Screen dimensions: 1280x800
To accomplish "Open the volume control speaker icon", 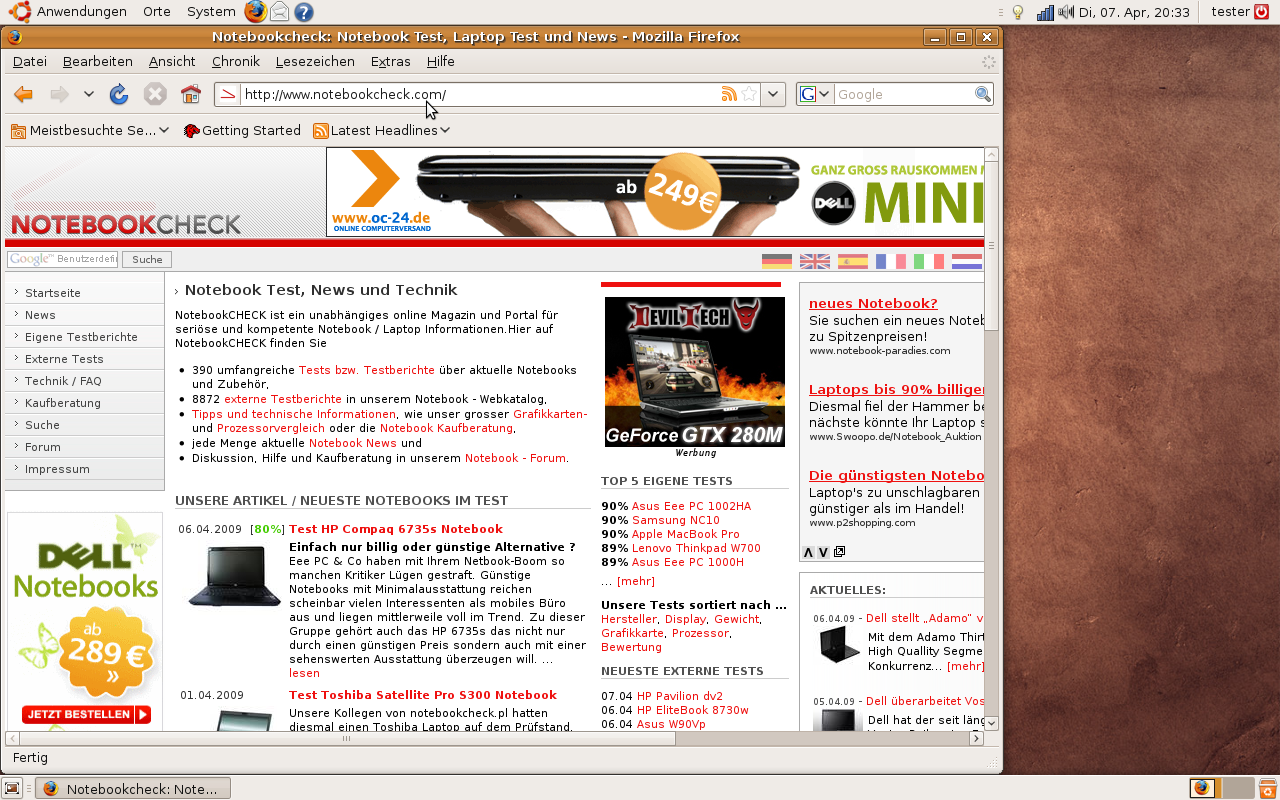I will coord(1065,12).
